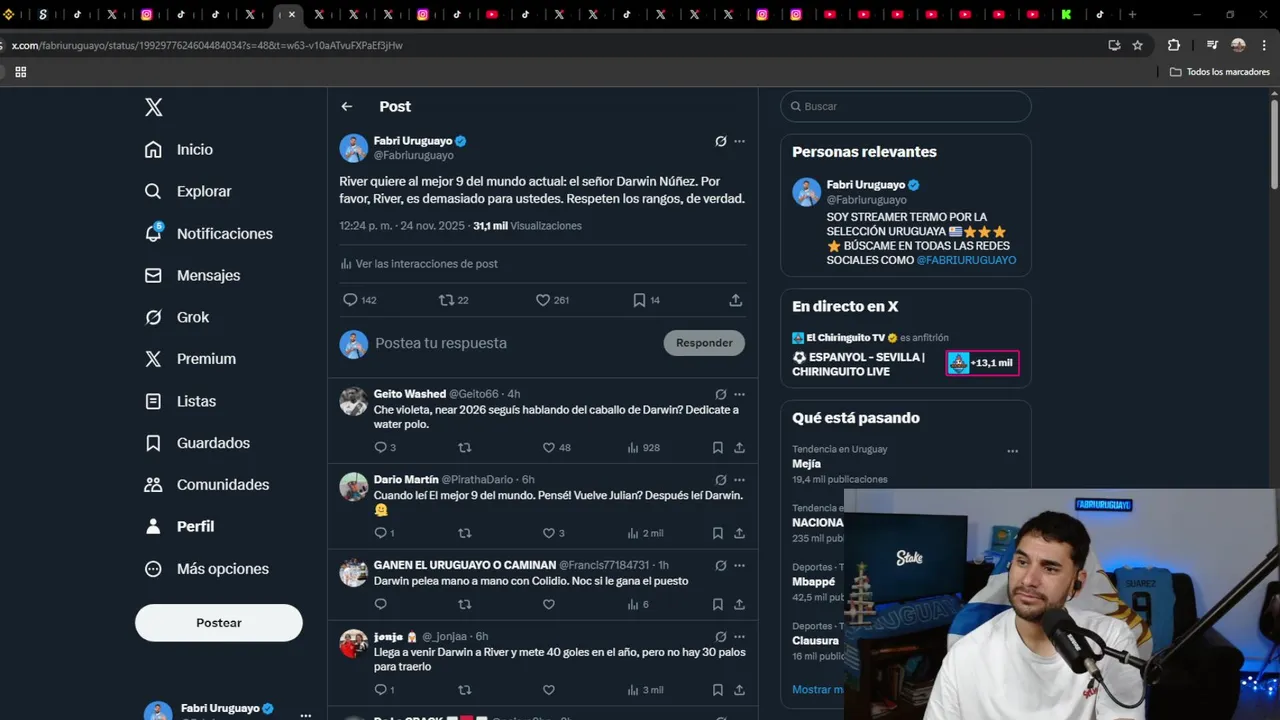Click the Responder button

[704, 343]
